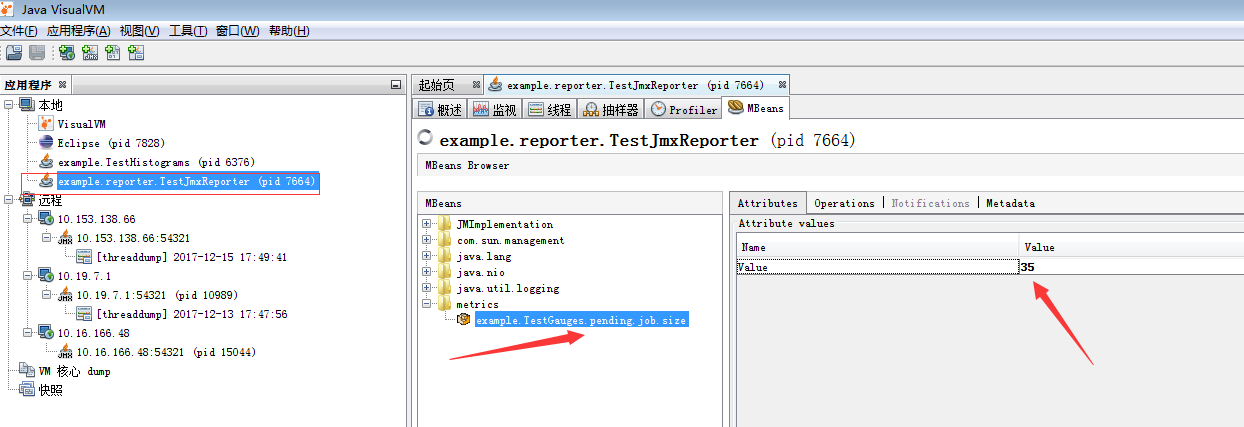The width and height of the screenshot is (1244, 427).
Task: Click the Application Snapshot toolbar icon
Action: pyautogui.click(x=136, y=53)
